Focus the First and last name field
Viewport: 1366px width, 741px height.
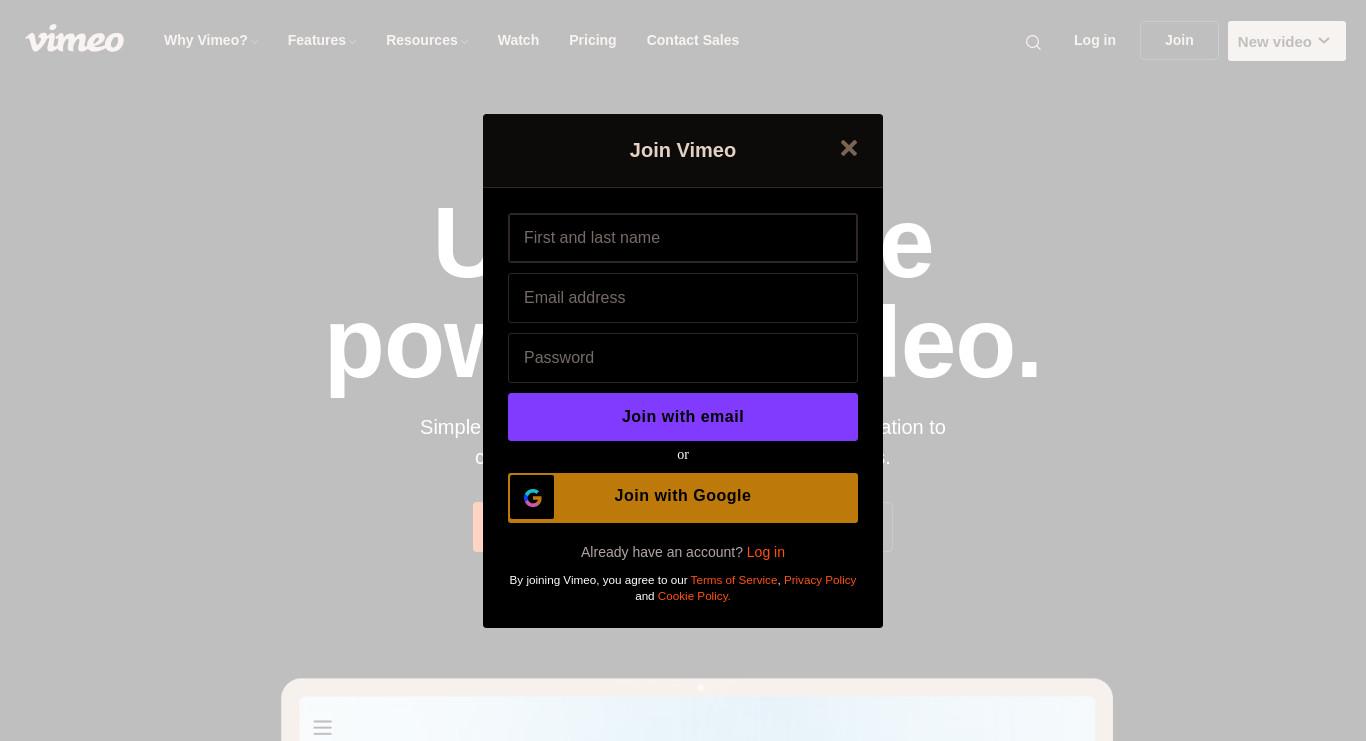(683, 238)
